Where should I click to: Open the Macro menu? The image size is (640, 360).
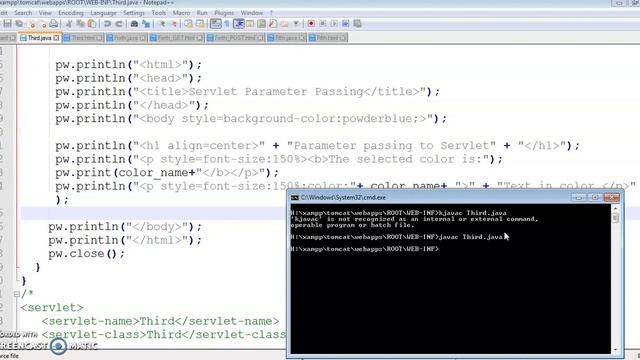pos(181,13)
